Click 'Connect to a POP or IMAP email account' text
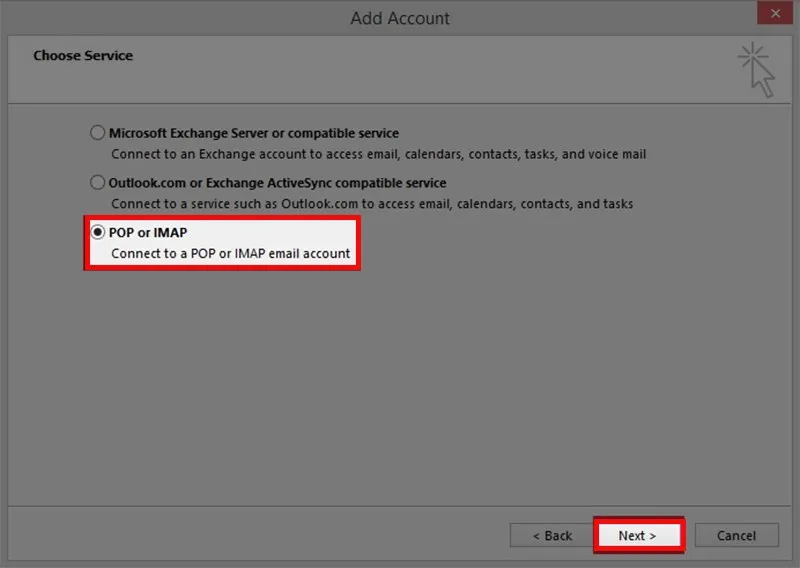This screenshot has height=568, width=800. click(x=231, y=254)
